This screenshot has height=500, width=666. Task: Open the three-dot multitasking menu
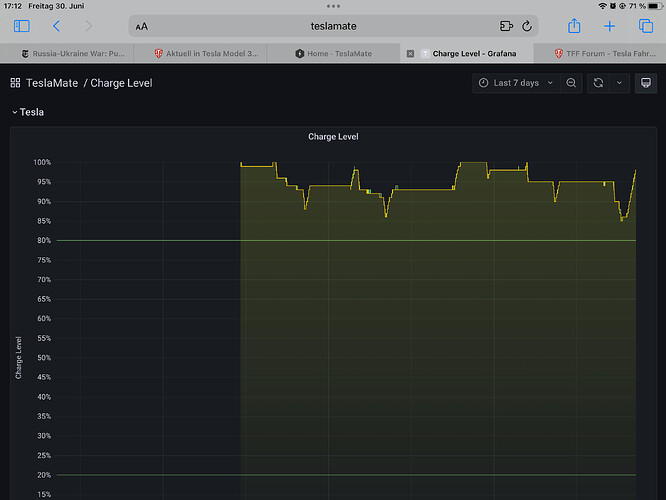[333, 6]
